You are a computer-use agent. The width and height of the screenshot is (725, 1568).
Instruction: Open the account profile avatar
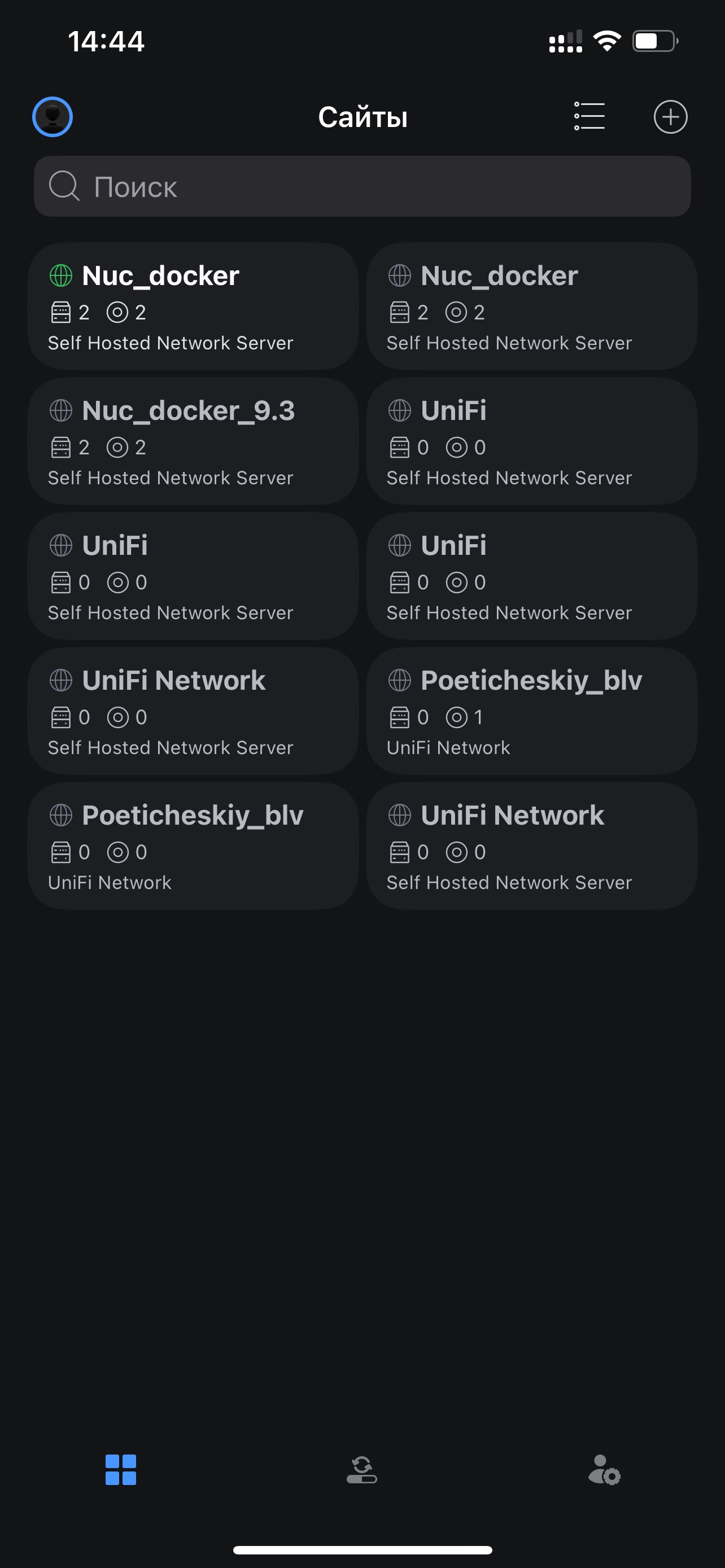click(x=53, y=117)
